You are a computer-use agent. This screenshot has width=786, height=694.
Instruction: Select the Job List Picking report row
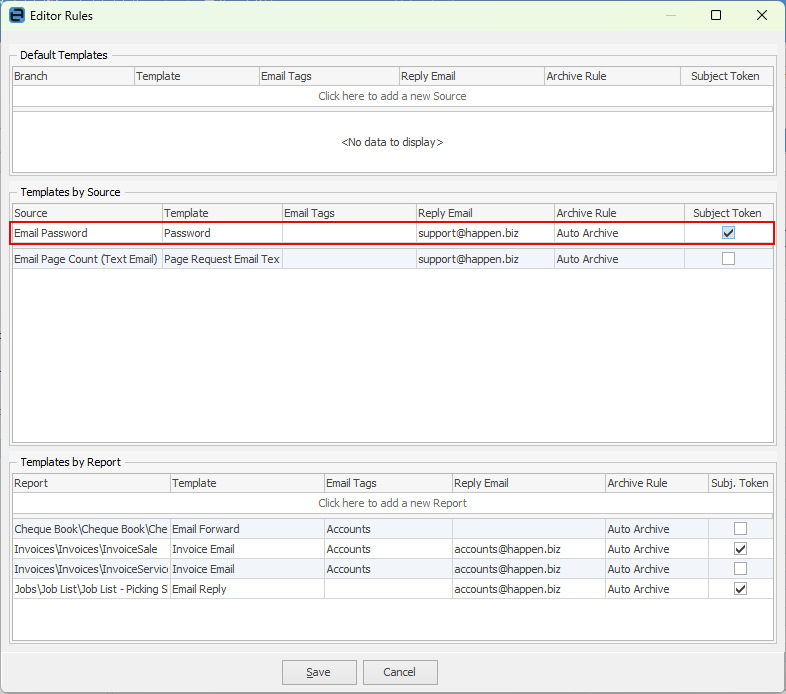point(90,589)
